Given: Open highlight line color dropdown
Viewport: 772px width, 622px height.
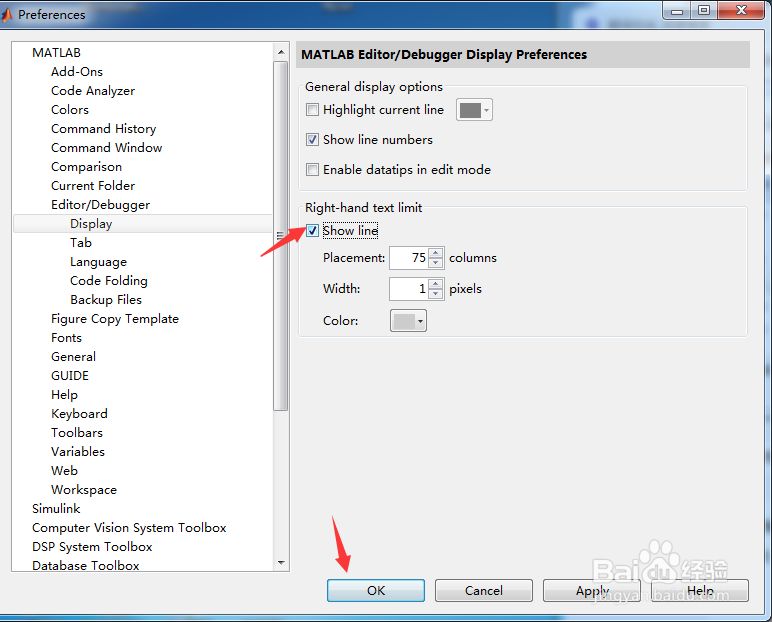Looking at the screenshot, I should [x=474, y=110].
